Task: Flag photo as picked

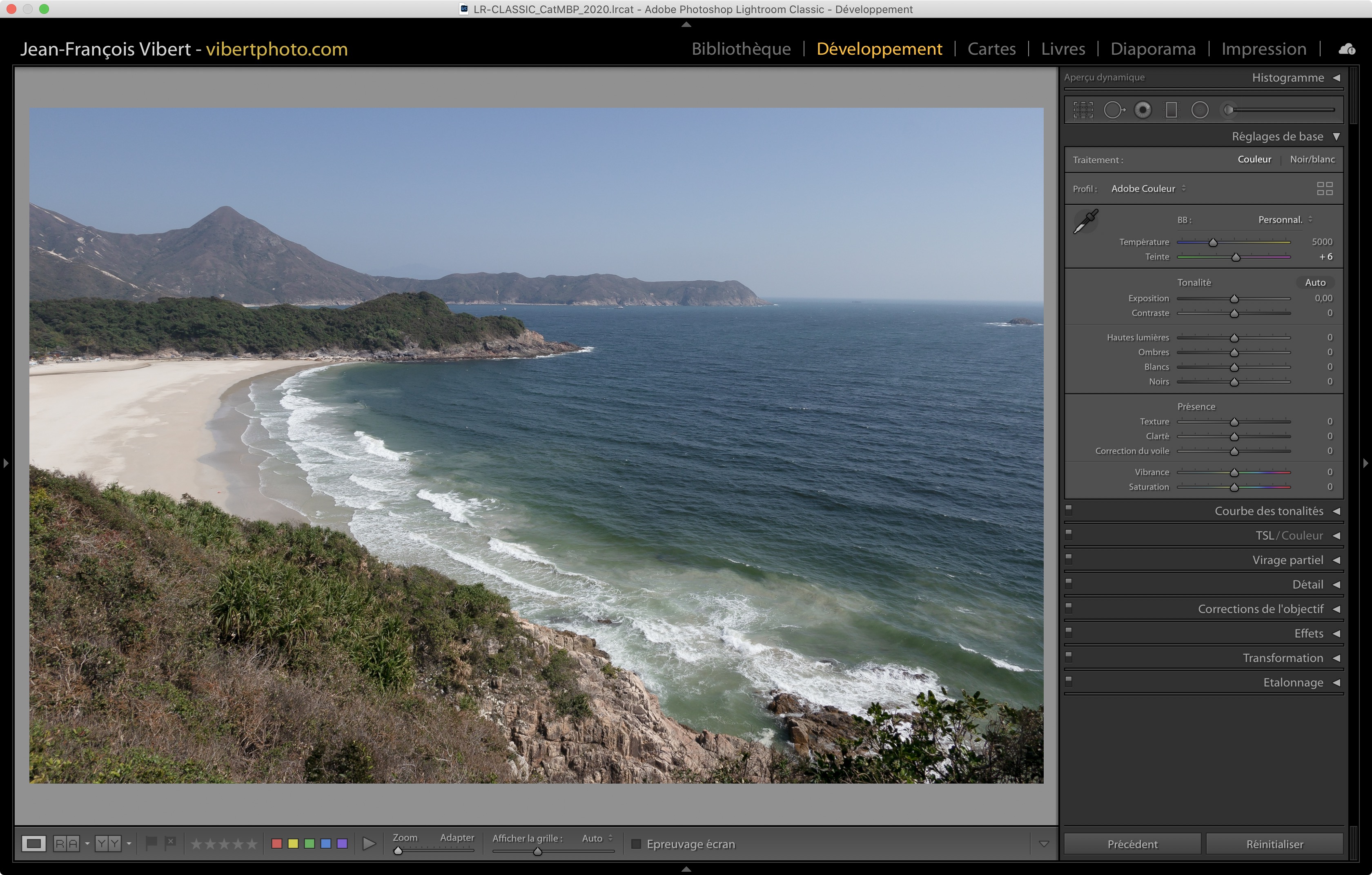Action: click(x=151, y=843)
